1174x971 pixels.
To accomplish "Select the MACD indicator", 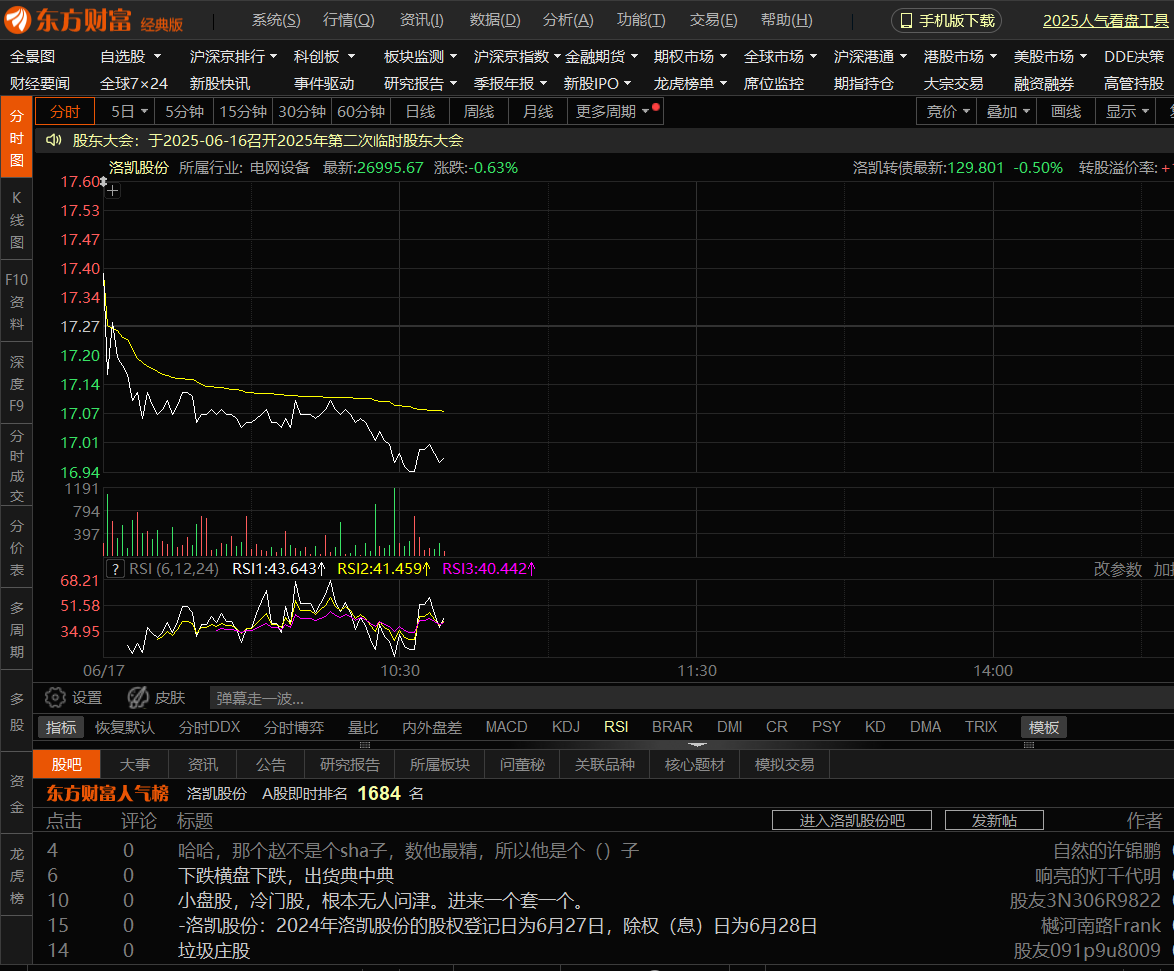I will [x=506, y=727].
